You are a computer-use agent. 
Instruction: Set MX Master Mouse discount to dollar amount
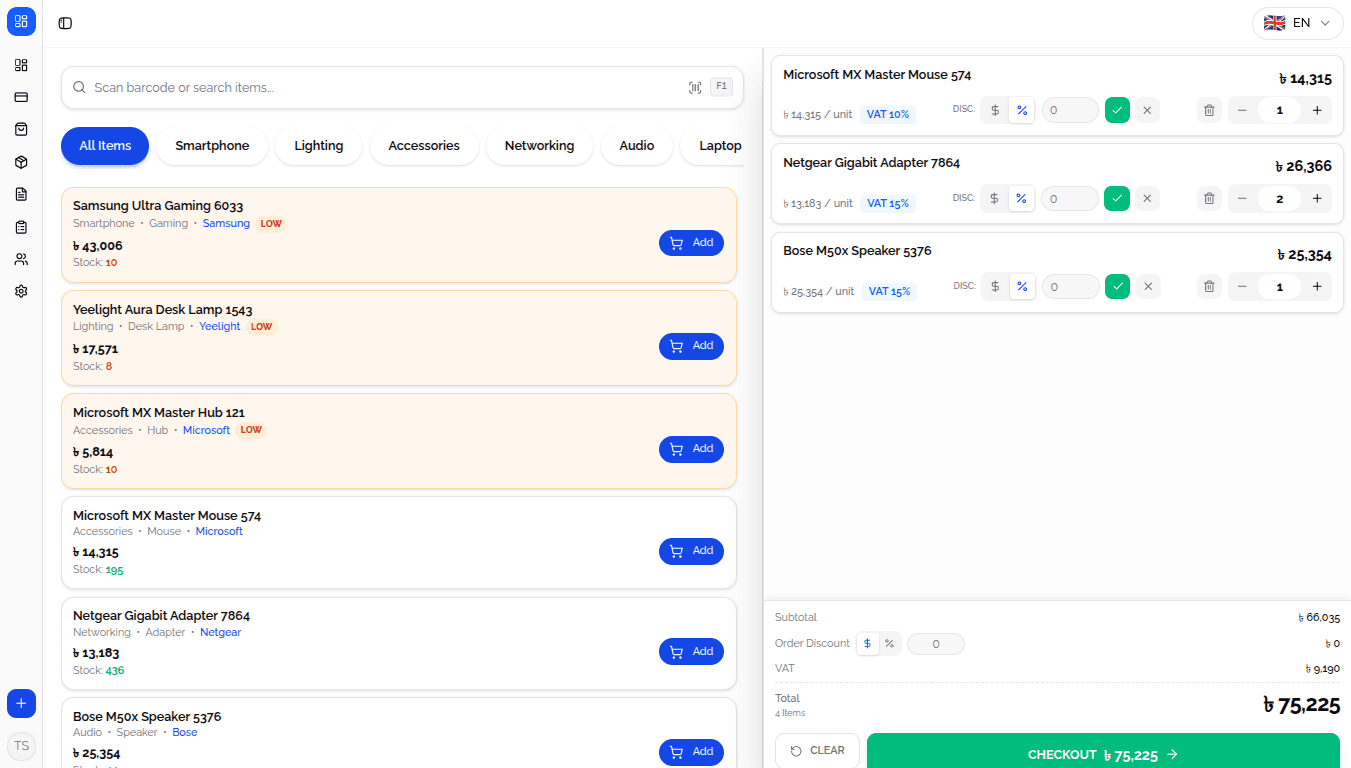point(995,110)
